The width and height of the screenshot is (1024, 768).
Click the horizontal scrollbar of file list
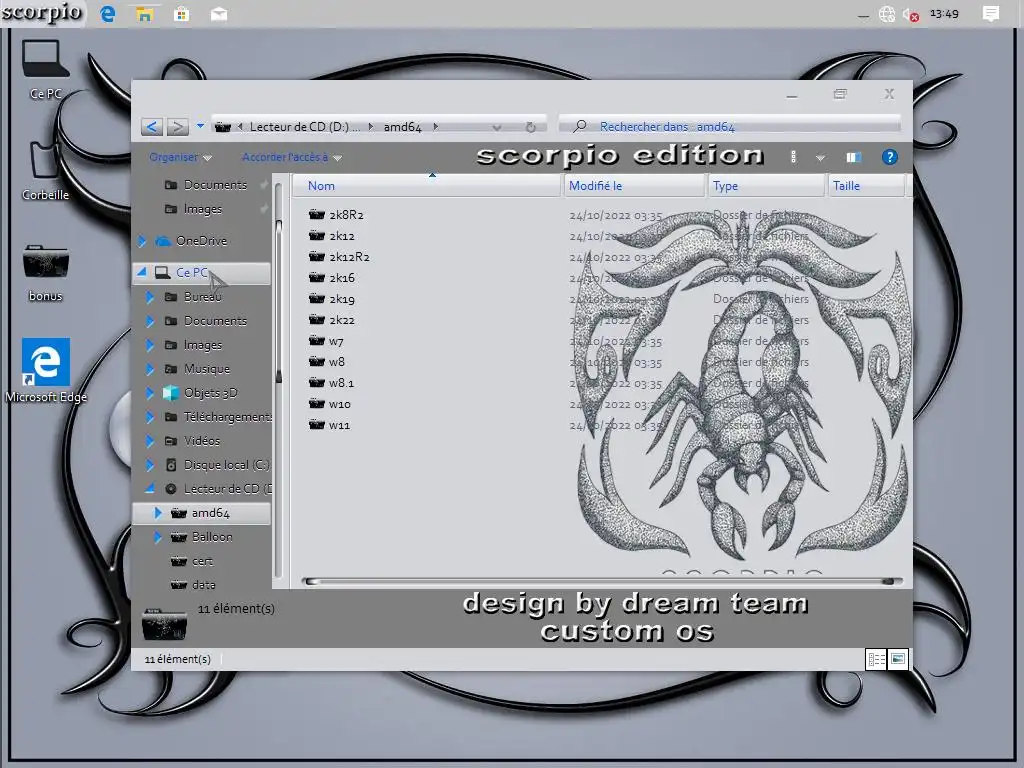click(602, 581)
